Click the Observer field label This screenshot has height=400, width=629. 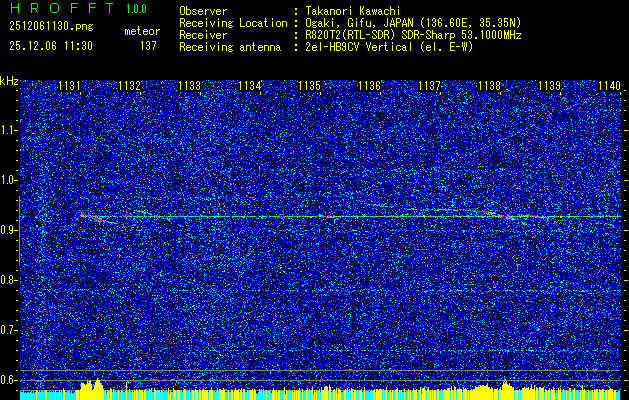pyautogui.click(x=203, y=11)
